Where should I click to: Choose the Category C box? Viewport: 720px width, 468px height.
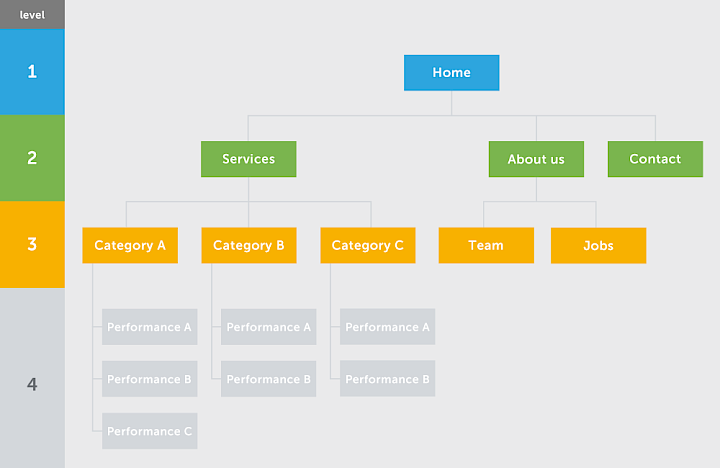(x=368, y=245)
